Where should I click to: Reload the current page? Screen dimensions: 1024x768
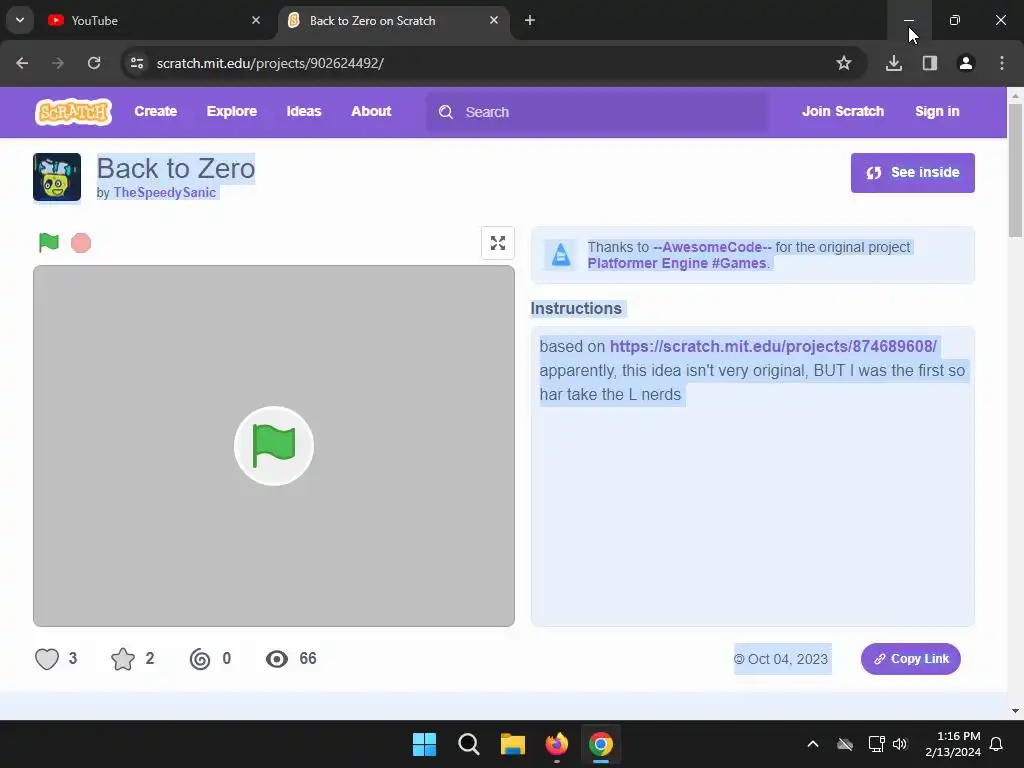click(94, 63)
